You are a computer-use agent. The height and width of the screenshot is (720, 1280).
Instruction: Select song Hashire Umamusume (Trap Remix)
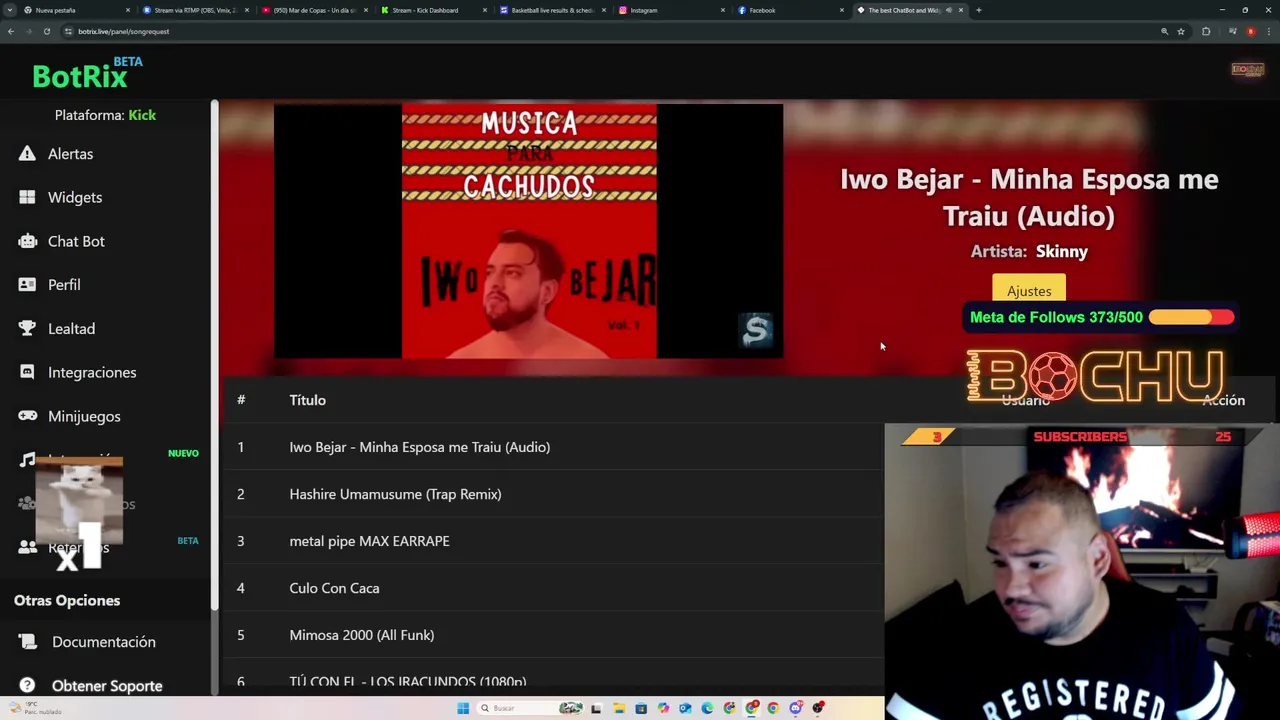552,494
